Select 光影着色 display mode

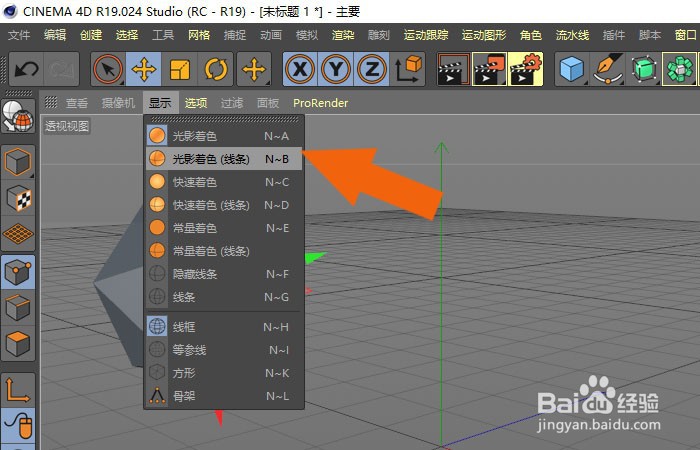(x=224, y=136)
